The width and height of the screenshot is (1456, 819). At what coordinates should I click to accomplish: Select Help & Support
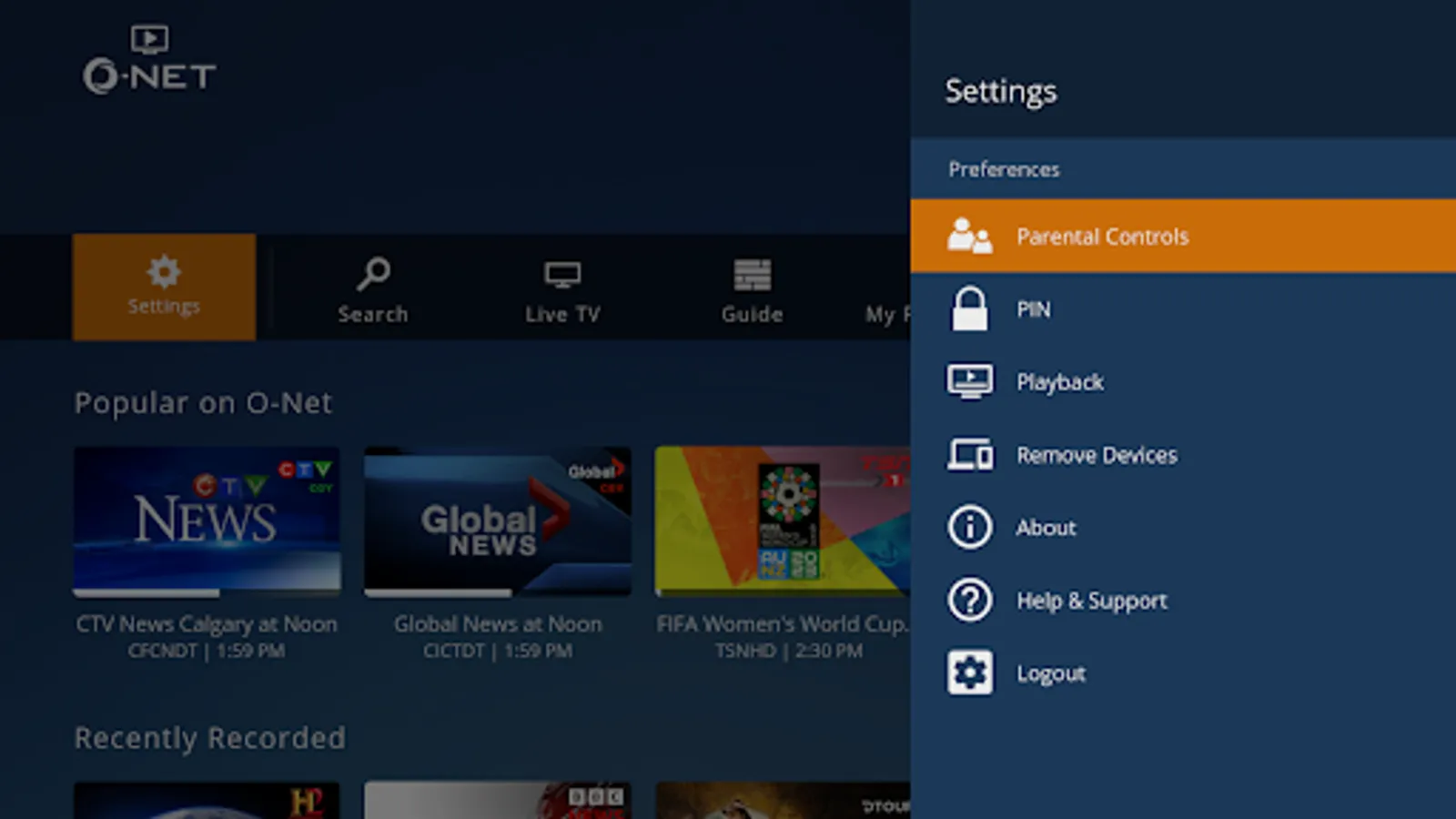pos(1183,601)
